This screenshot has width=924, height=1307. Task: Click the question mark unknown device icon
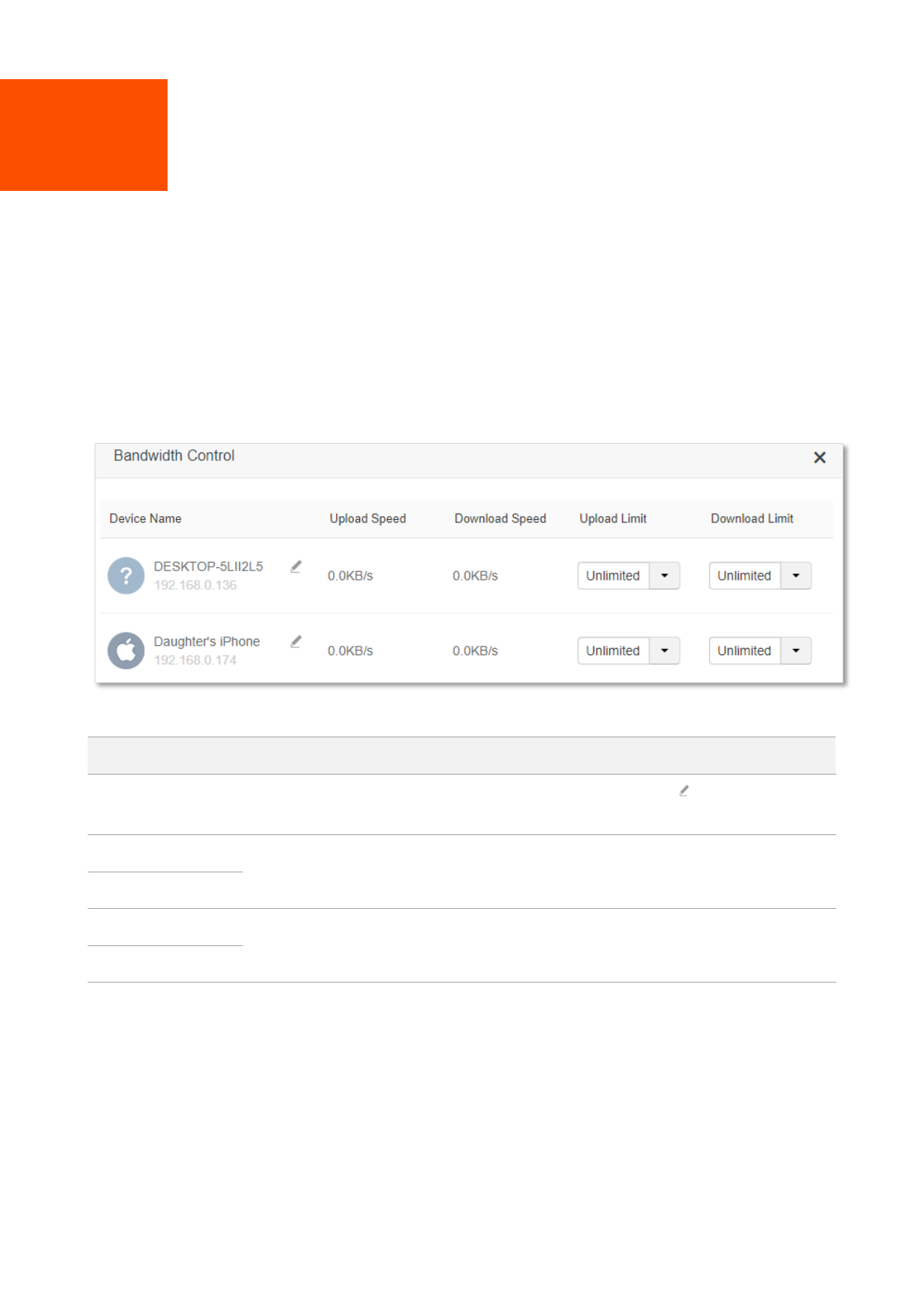coord(126,576)
